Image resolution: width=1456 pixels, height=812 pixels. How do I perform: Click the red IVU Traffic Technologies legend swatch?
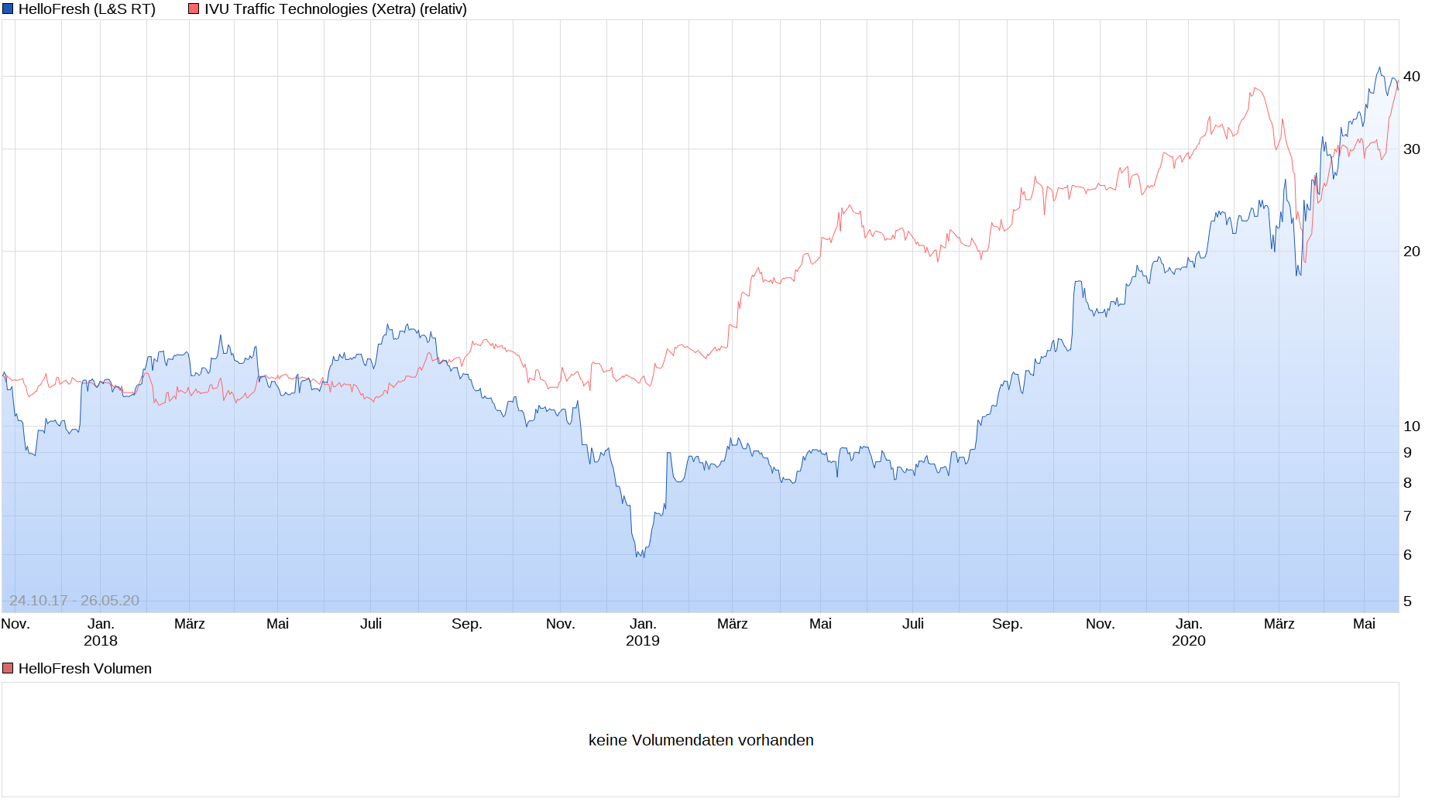click(194, 9)
